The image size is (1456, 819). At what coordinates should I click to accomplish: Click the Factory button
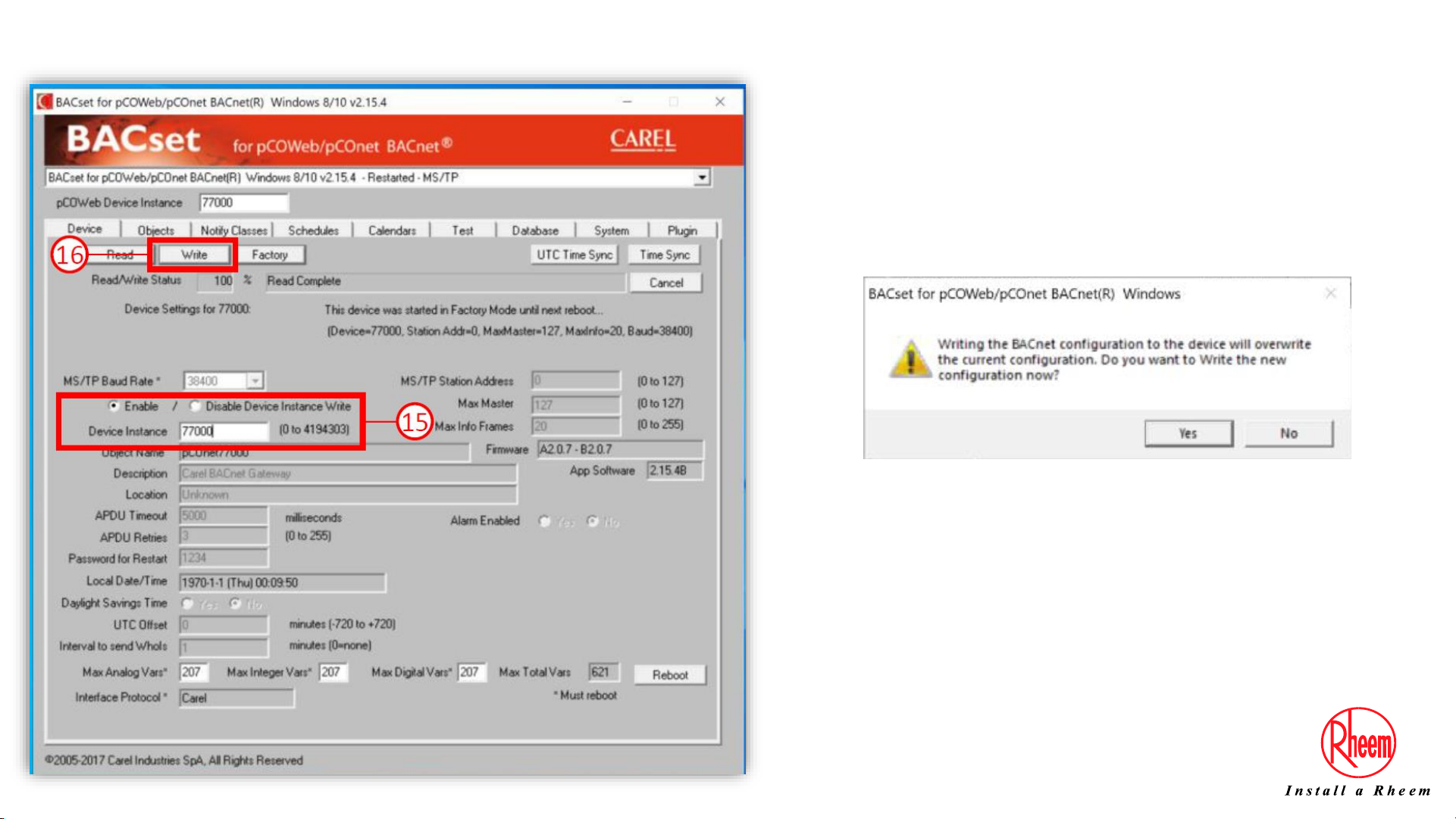(x=270, y=255)
